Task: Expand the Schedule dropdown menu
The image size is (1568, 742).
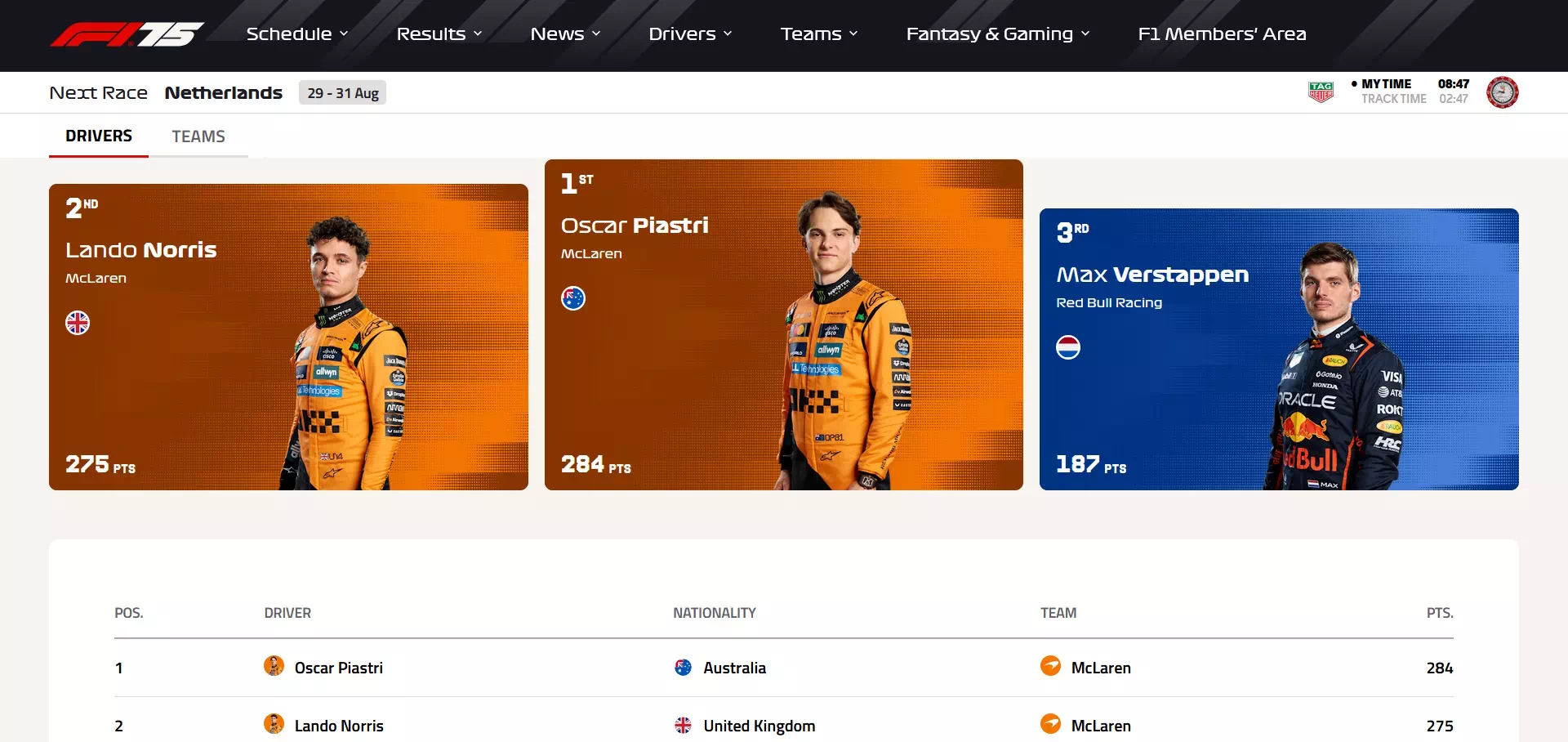Action: coord(297,34)
